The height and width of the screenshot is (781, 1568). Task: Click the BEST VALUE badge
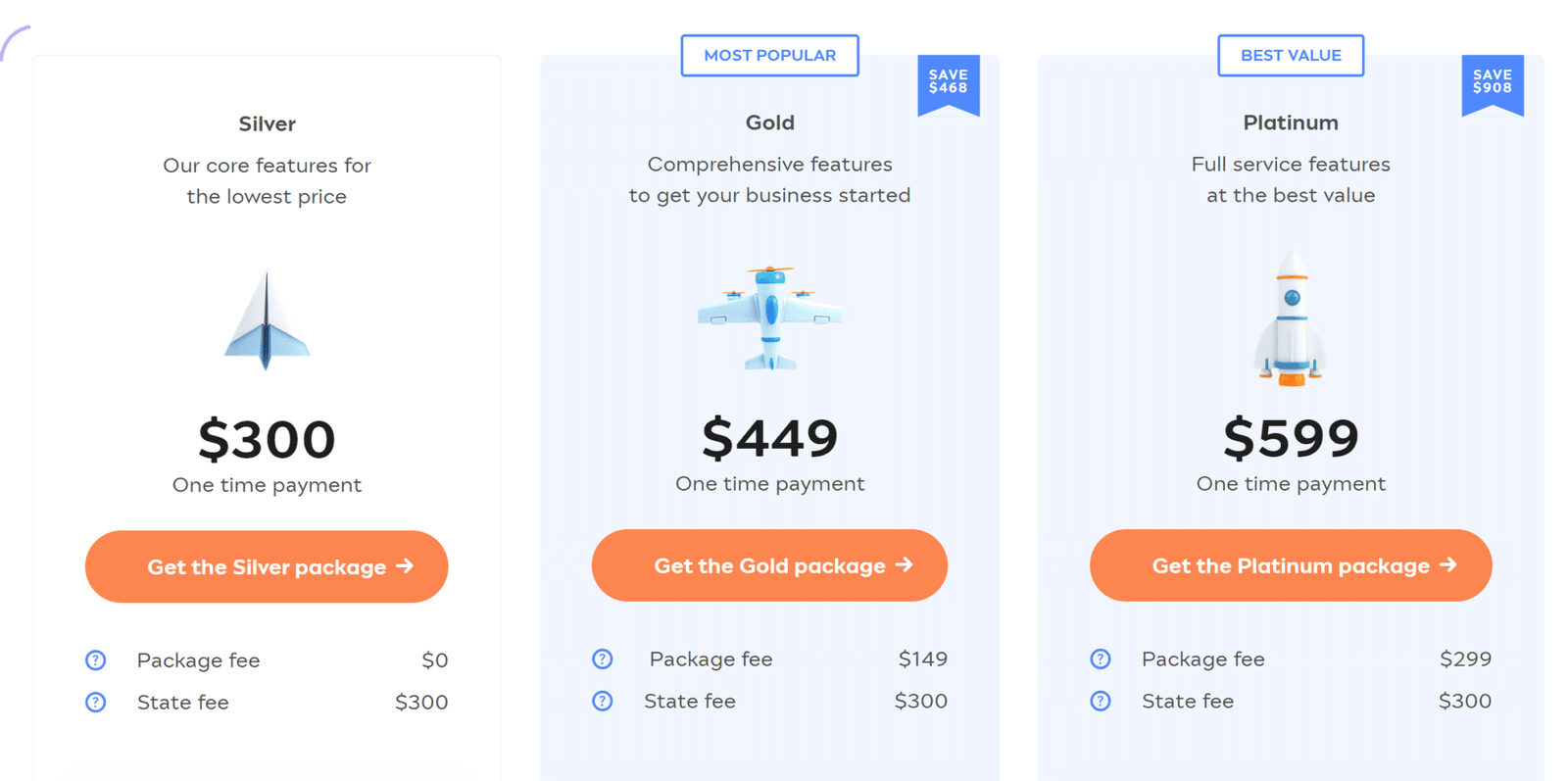click(1291, 56)
